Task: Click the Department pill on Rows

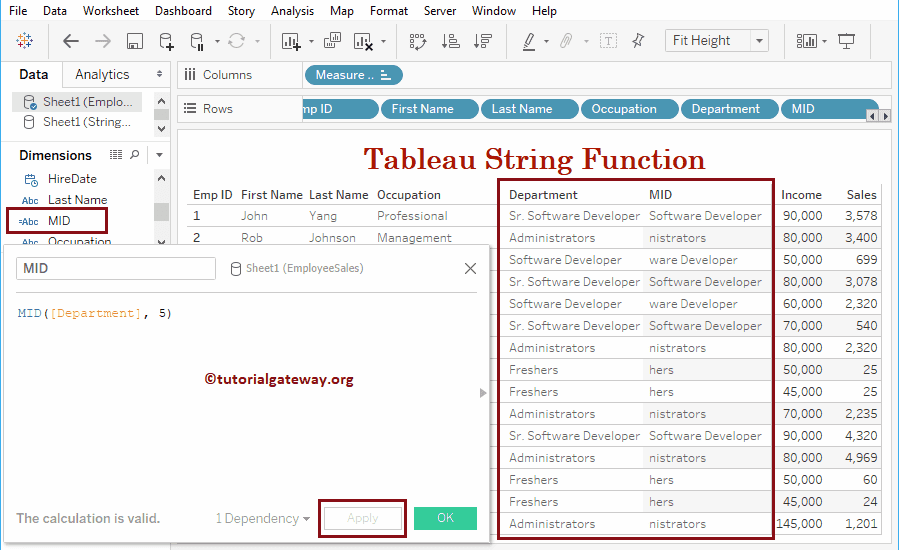Action: [729, 109]
